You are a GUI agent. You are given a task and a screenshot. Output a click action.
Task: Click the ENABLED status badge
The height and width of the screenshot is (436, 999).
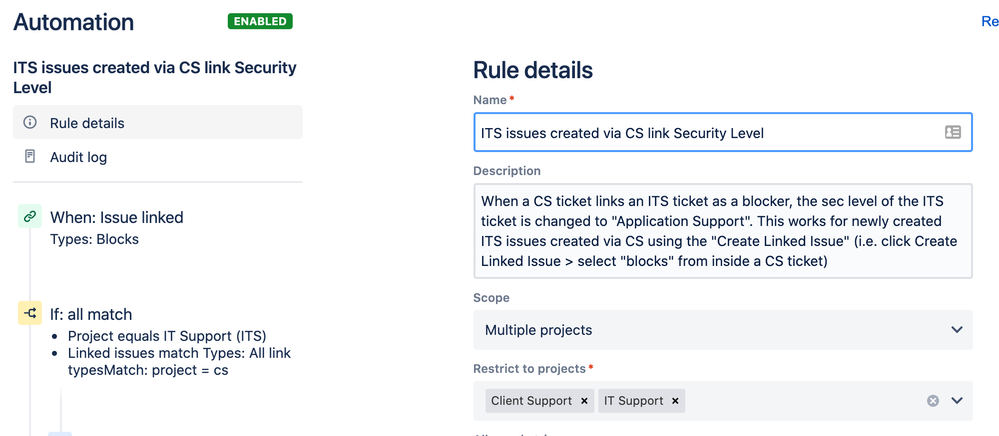(260, 21)
